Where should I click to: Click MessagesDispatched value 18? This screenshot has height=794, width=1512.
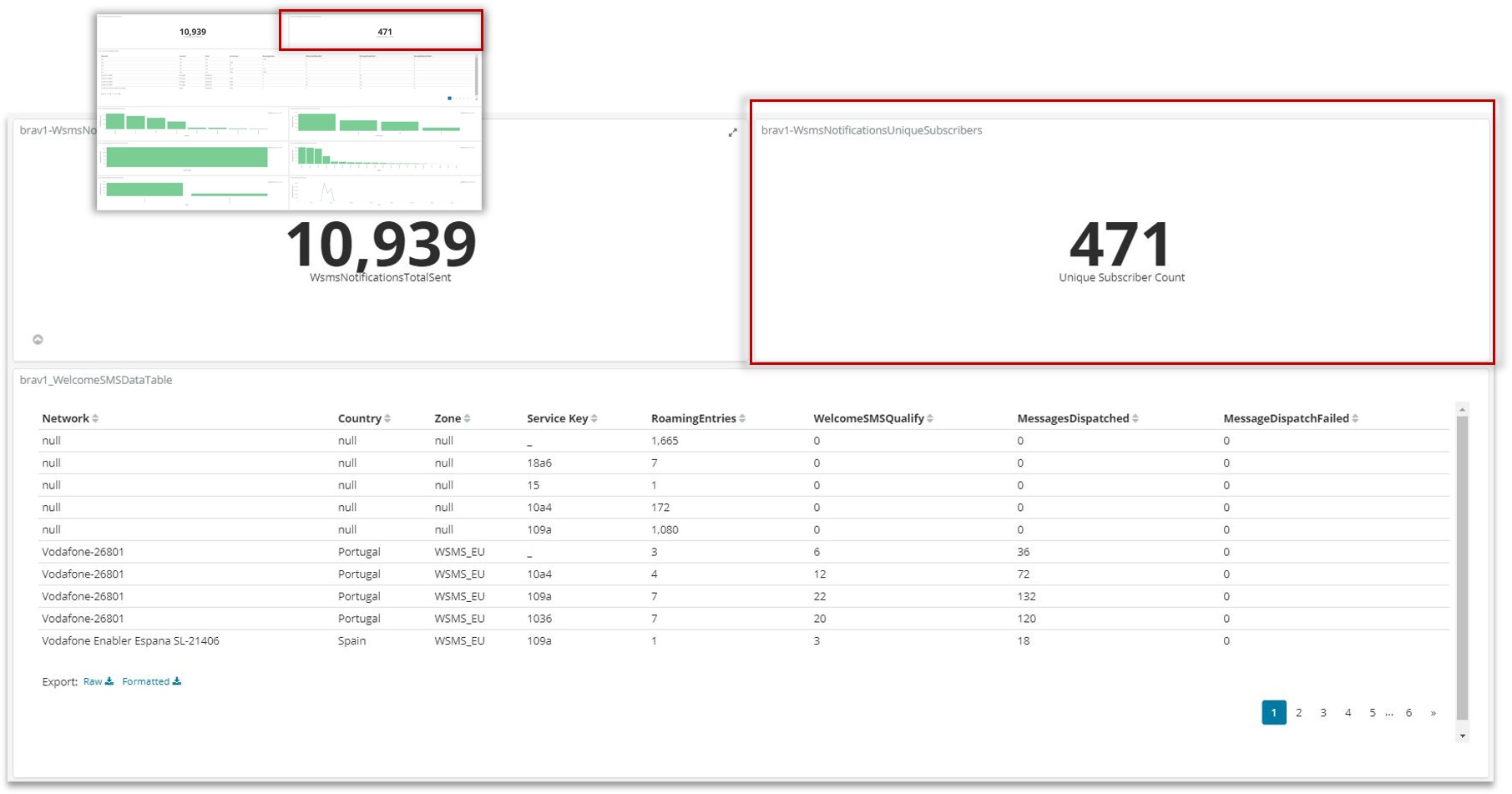1024,641
